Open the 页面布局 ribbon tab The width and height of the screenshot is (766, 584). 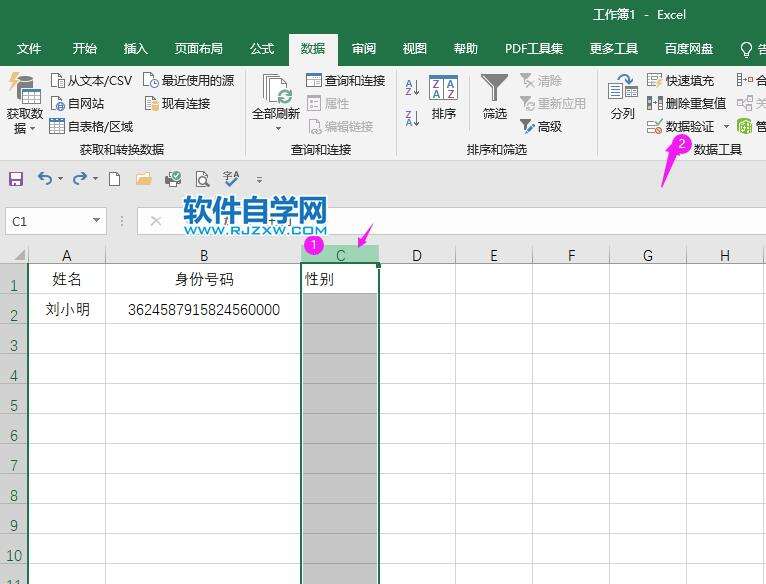[x=198, y=49]
